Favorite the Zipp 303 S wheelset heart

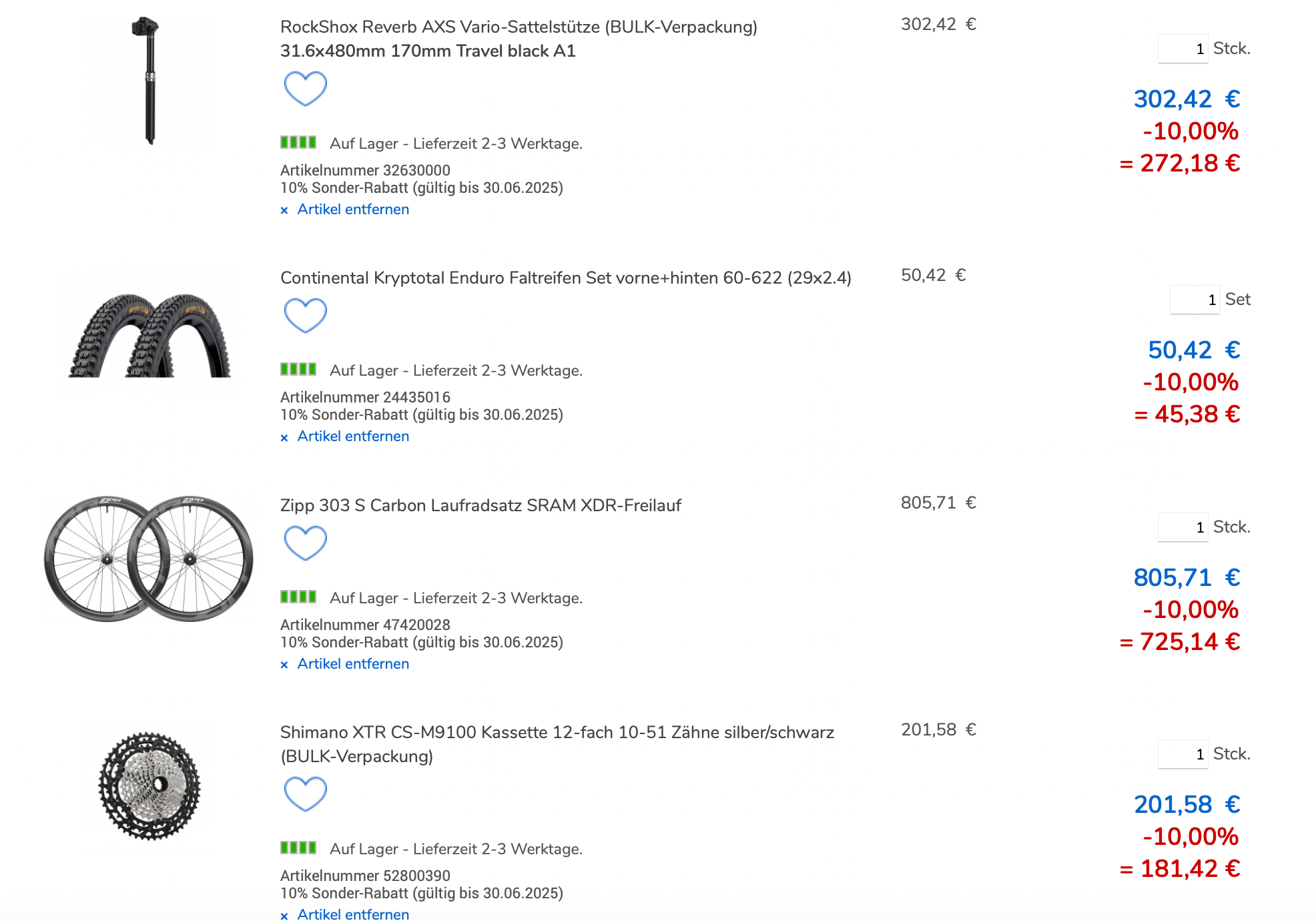(x=305, y=543)
